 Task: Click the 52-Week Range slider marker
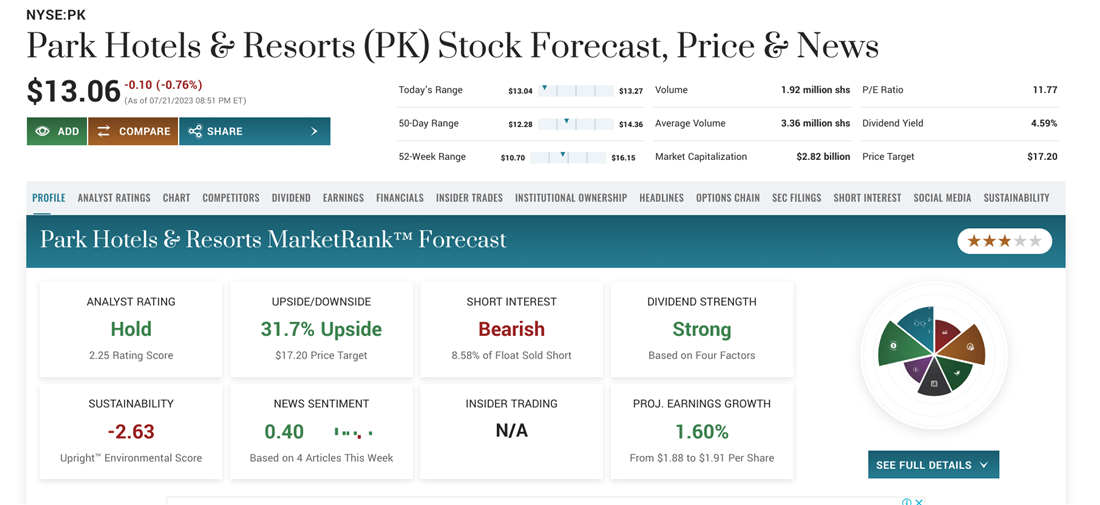pyautogui.click(x=563, y=155)
